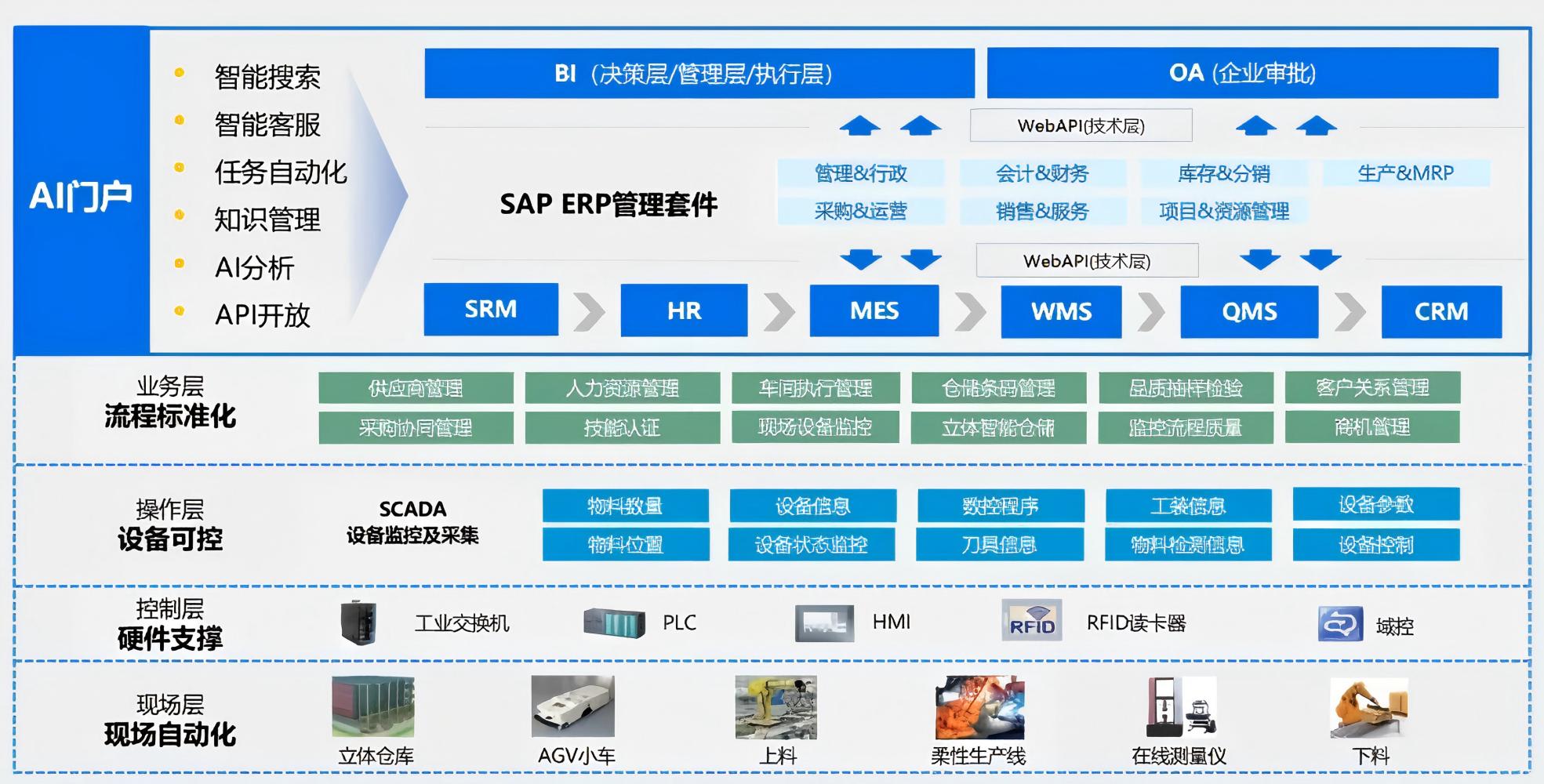The height and width of the screenshot is (784, 1544).
Task: Open the RFID reader icon
Action: (1031, 620)
